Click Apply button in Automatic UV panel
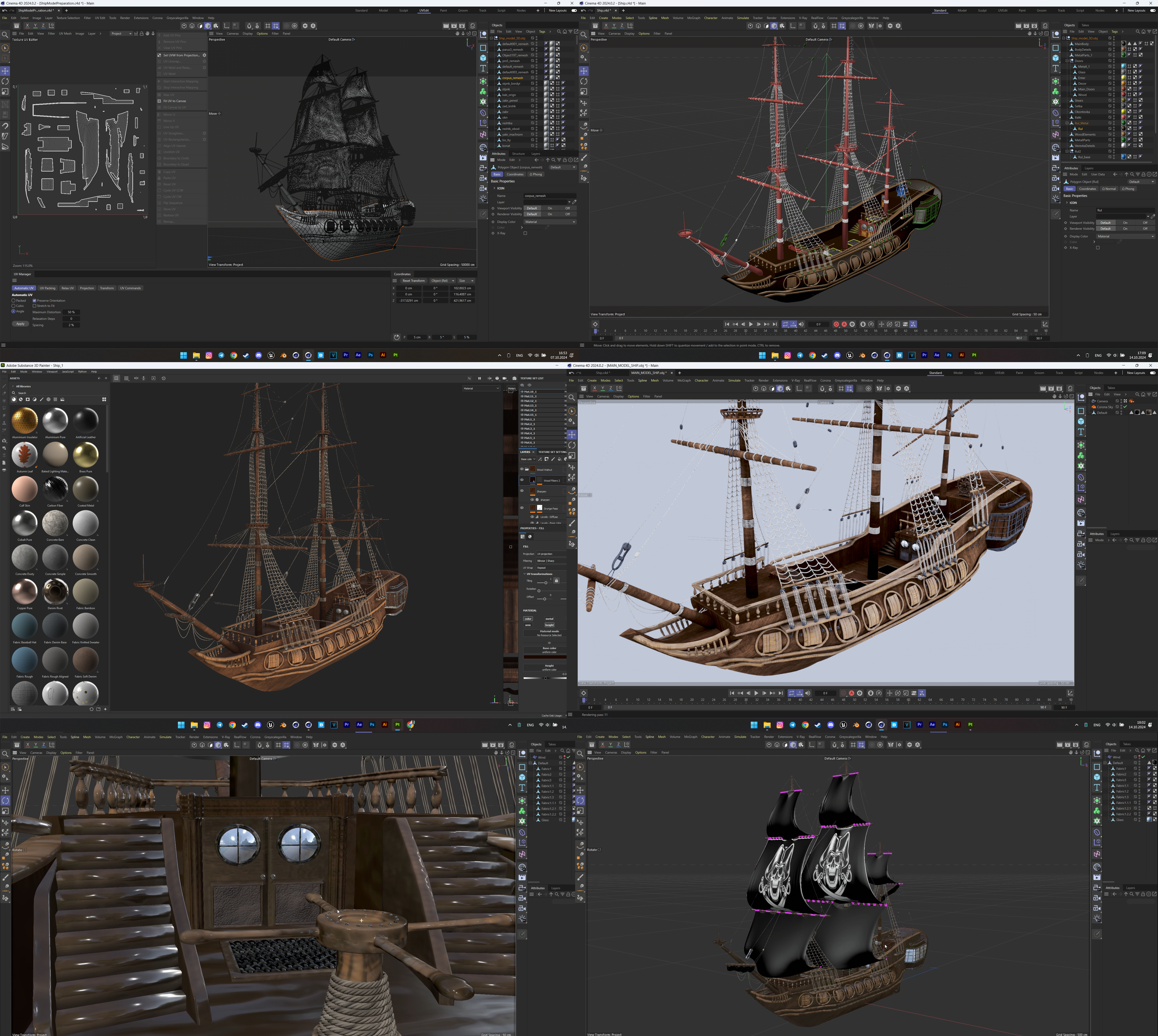This screenshot has width=1158, height=1036. point(21,324)
